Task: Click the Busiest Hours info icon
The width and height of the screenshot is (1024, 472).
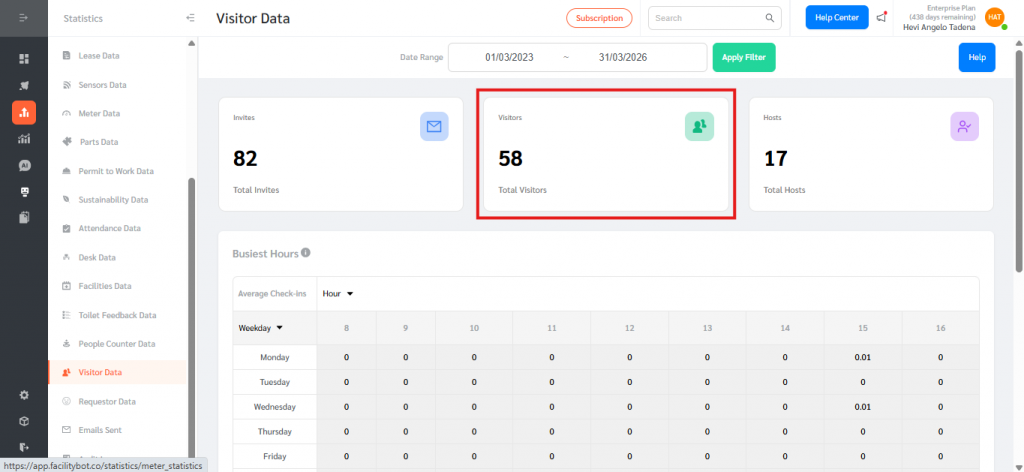Action: click(x=306, y=253)
